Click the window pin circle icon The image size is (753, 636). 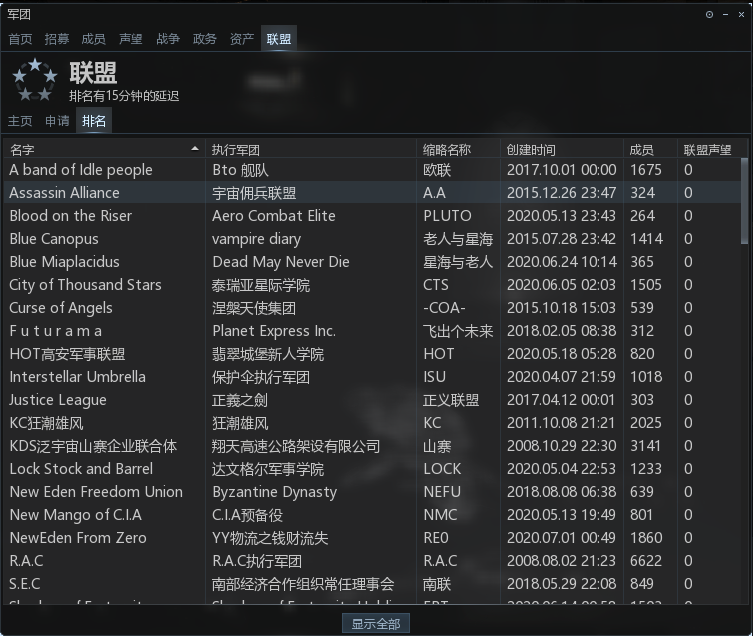709,15
